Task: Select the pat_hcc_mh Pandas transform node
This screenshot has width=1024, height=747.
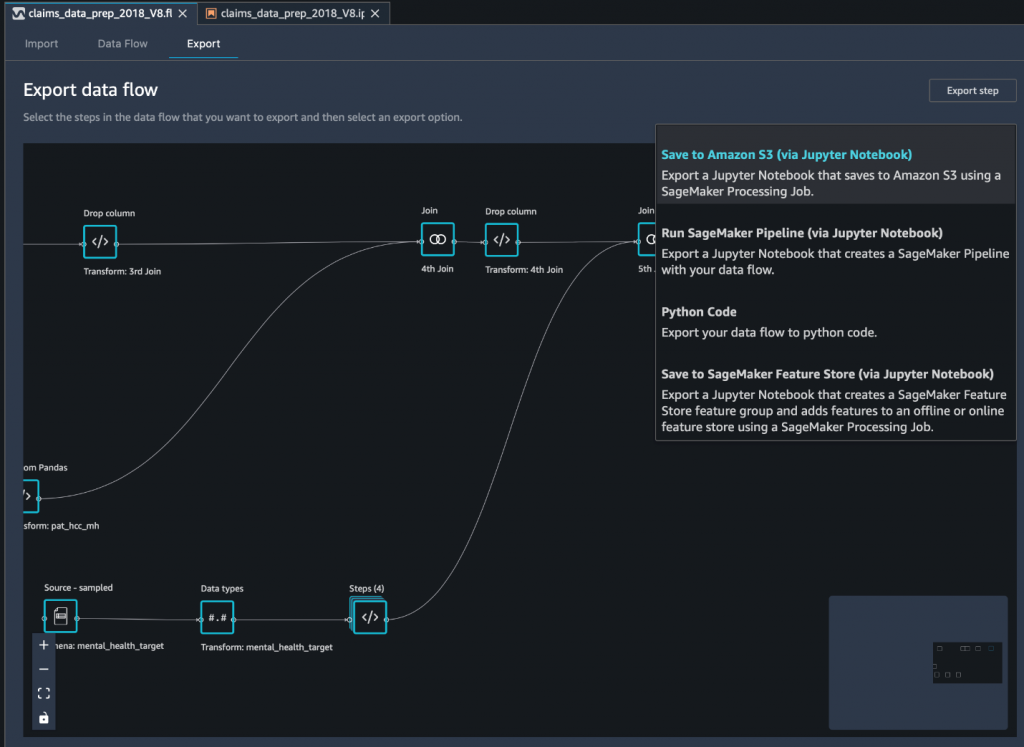Action: tap(30, 495)
